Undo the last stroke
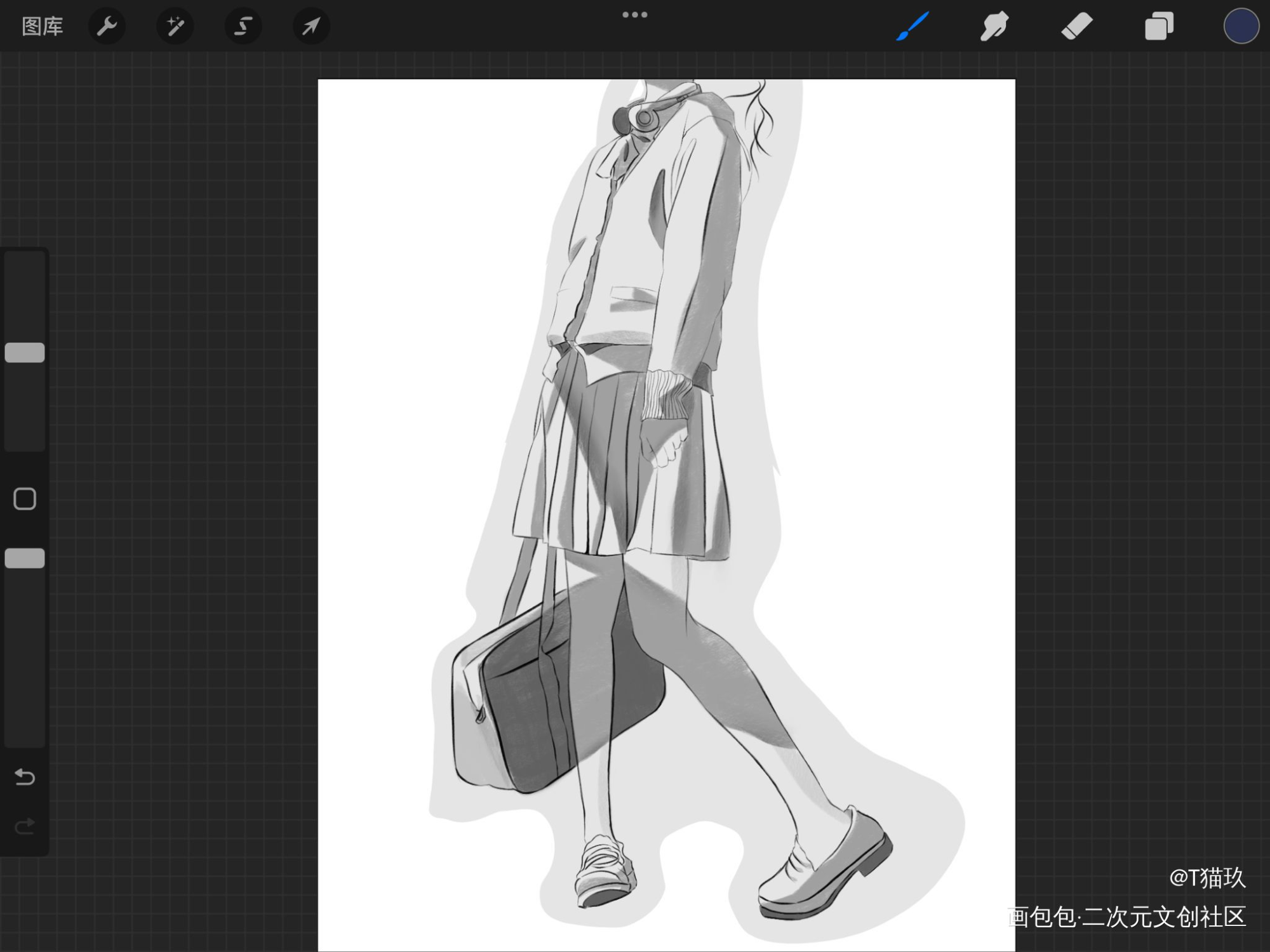This screenshot has width=1270, height=952. pos(25,777)
